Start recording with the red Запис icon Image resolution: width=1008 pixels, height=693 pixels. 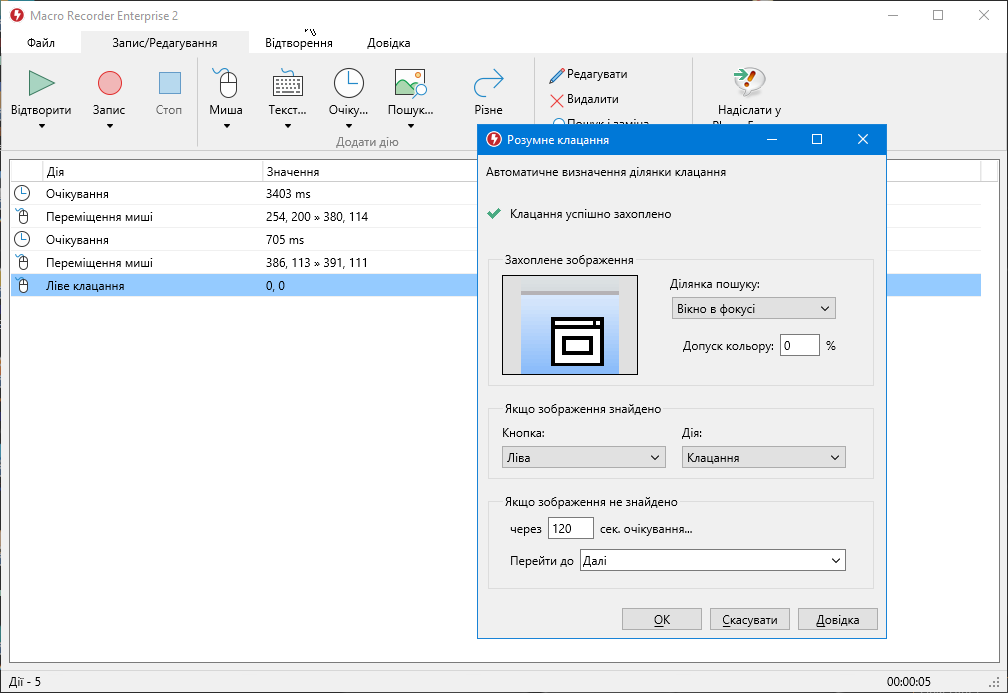109,83
